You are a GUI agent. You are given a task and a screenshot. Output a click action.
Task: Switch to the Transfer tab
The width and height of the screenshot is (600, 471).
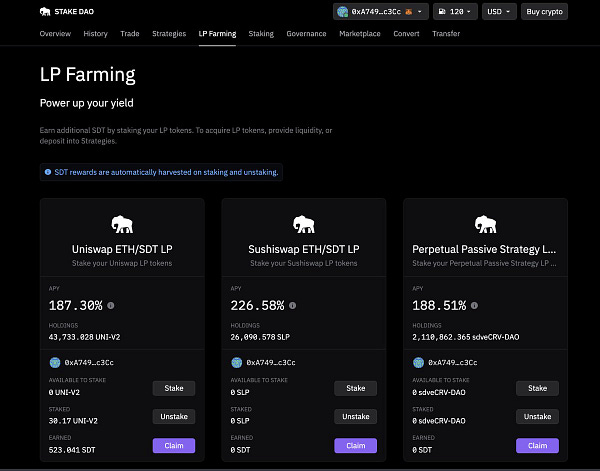pos(446,34)
